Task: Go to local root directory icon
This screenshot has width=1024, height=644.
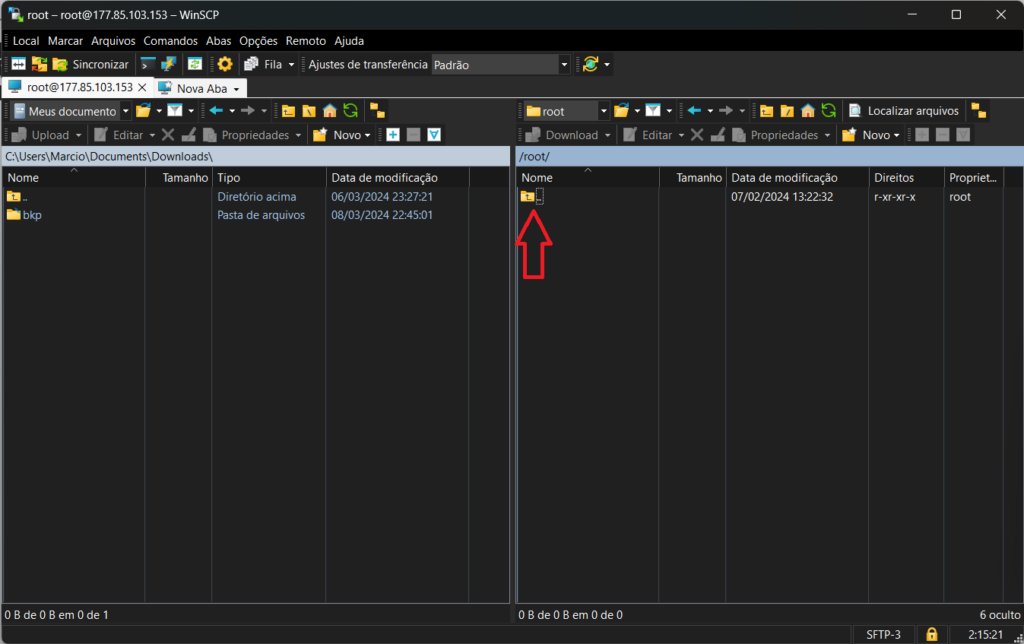Action: pyautogui.click(x=309, y=111)
